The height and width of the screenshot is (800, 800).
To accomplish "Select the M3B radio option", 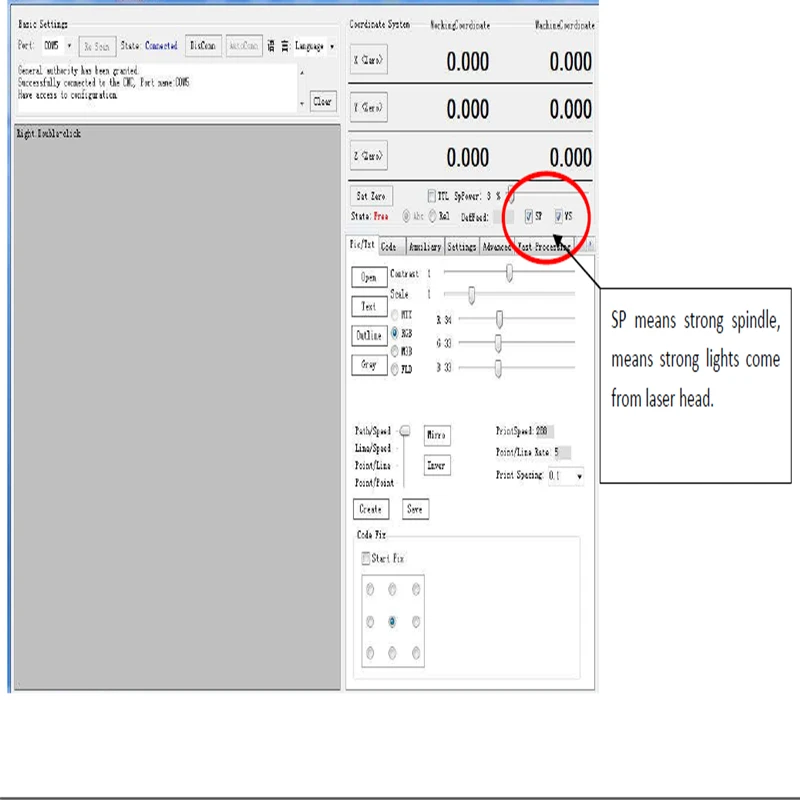I will coord(395,351).
